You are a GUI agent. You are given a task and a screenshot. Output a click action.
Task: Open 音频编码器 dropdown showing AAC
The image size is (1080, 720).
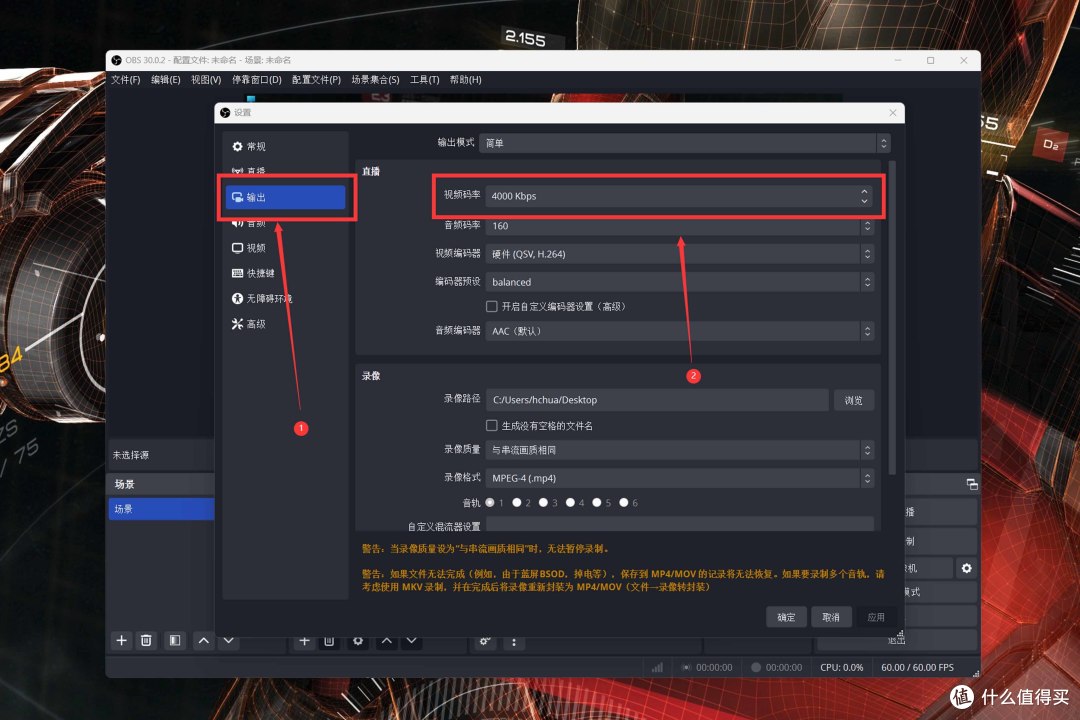pyautogui.click(x=680, y=331)
